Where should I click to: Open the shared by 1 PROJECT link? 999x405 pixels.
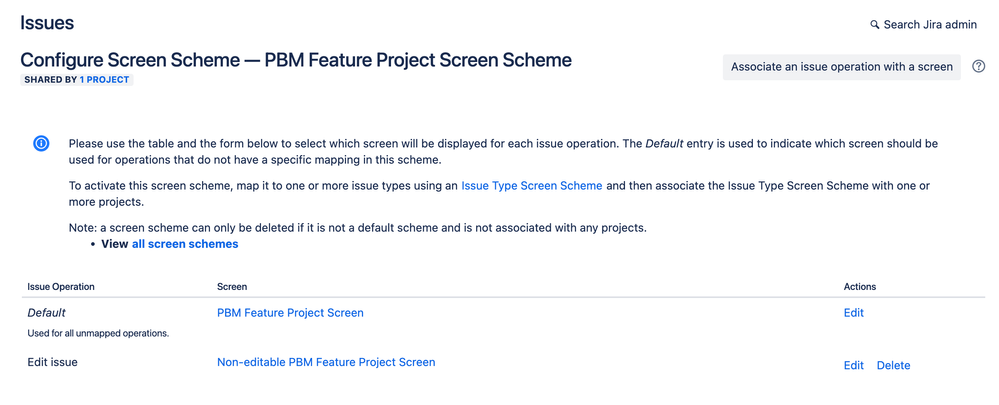pos(105,79)
